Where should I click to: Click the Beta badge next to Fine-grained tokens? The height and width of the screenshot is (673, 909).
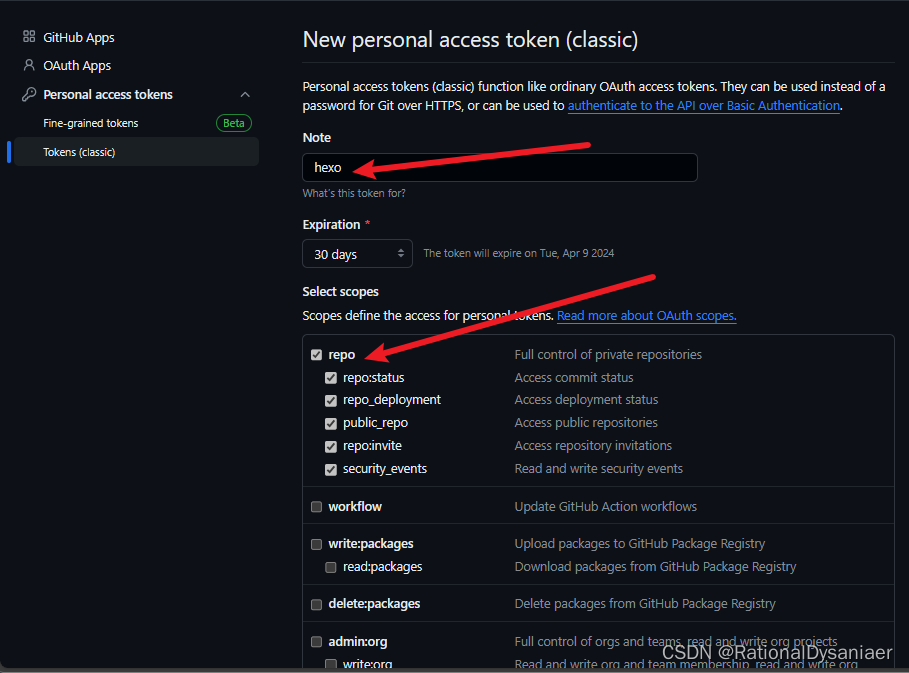(x=234, y=123)
